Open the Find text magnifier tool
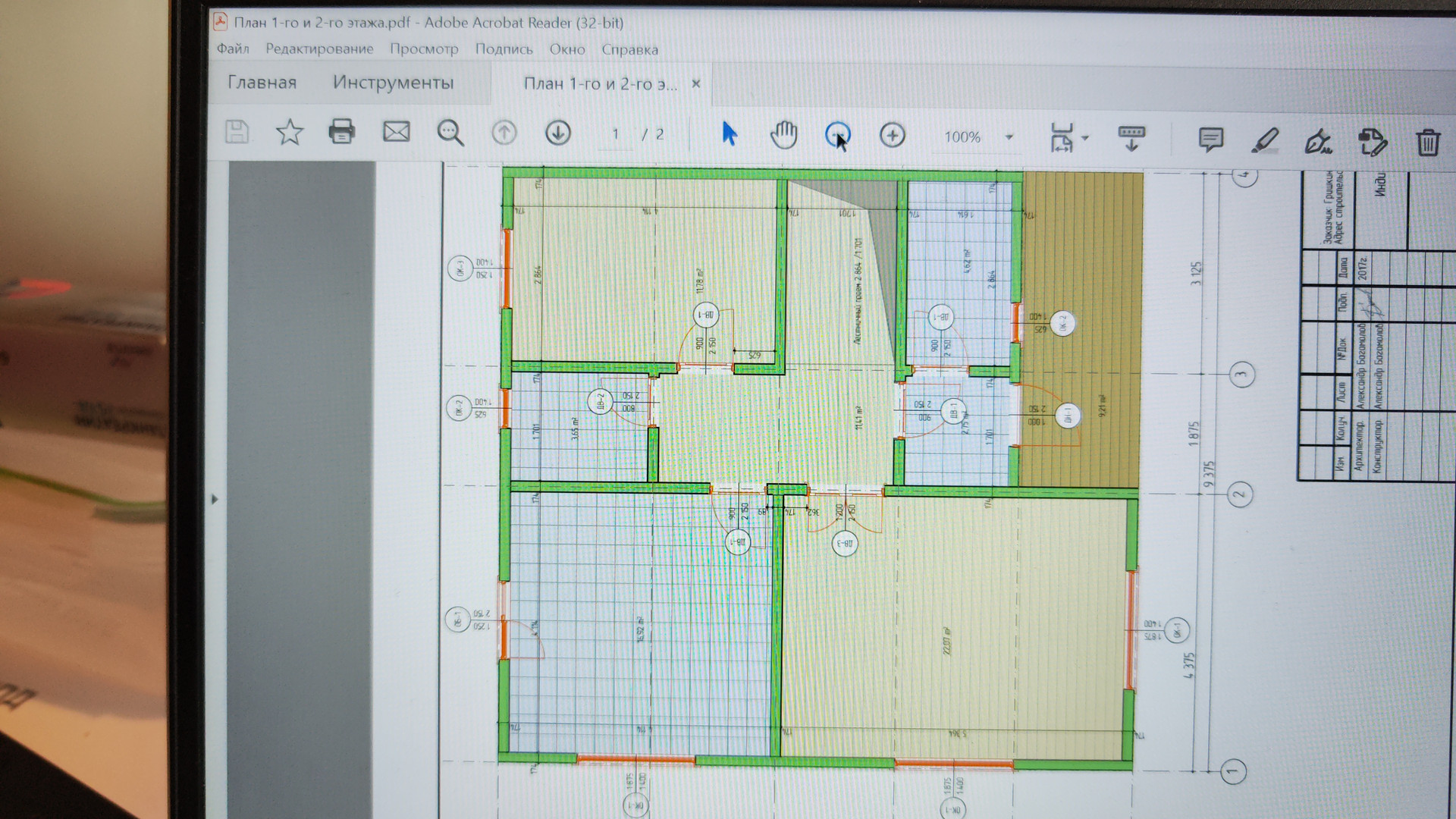Screen dimensions: 1456x819 pos(450,133)
